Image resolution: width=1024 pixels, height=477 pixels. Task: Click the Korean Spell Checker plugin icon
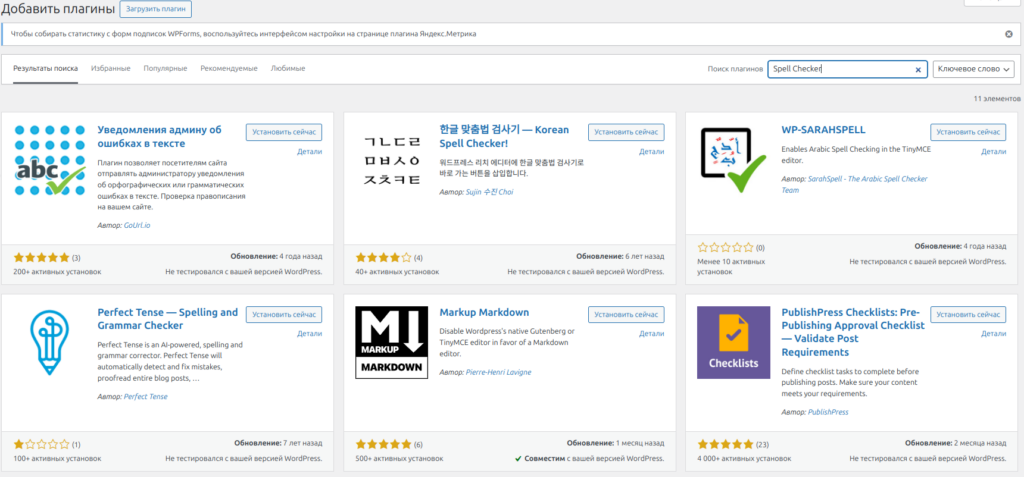[x=391, y=160]
